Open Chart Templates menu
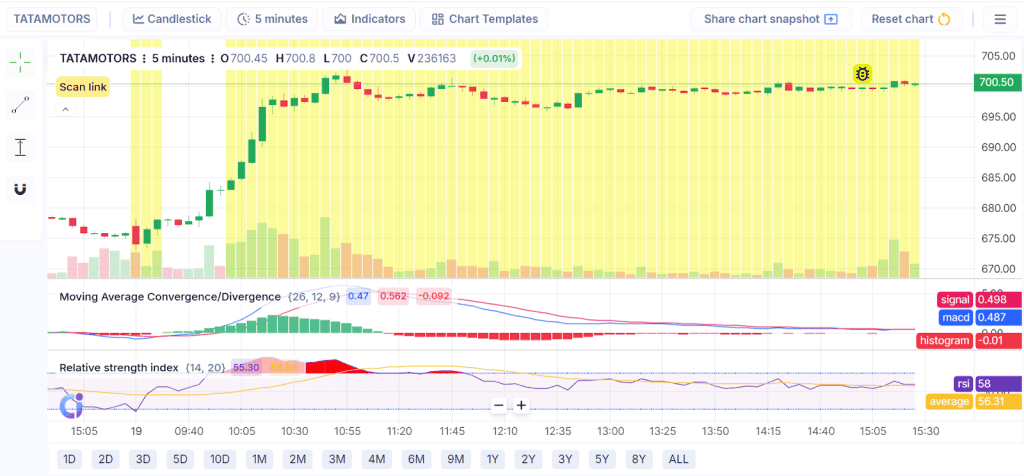This screenshot has width=1024, height=476. (484, 19)
